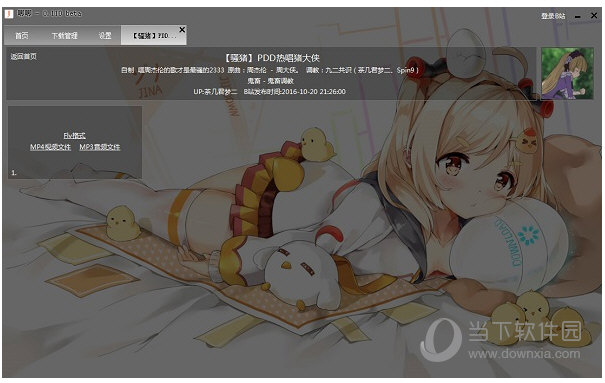Close the application window
This screenshot has width=605, height=383.
click(x=594, y=15)
